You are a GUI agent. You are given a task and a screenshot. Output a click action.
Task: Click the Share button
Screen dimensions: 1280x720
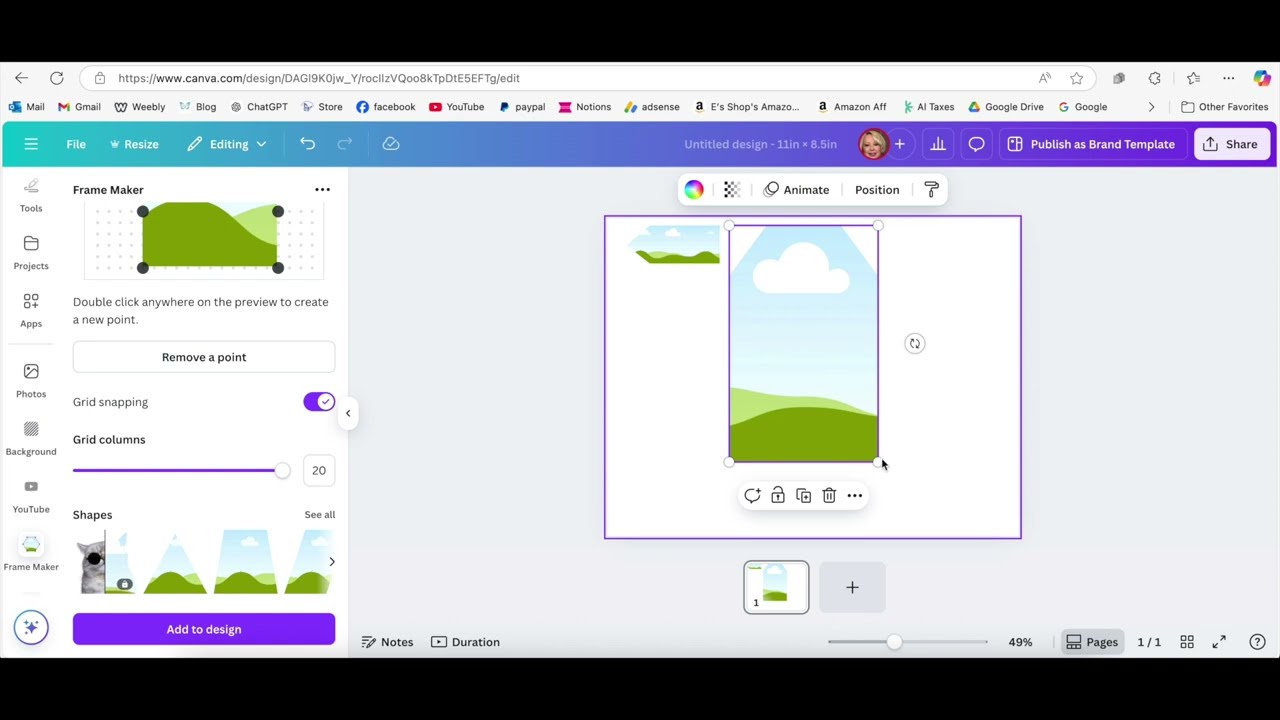click(1230, 144)
